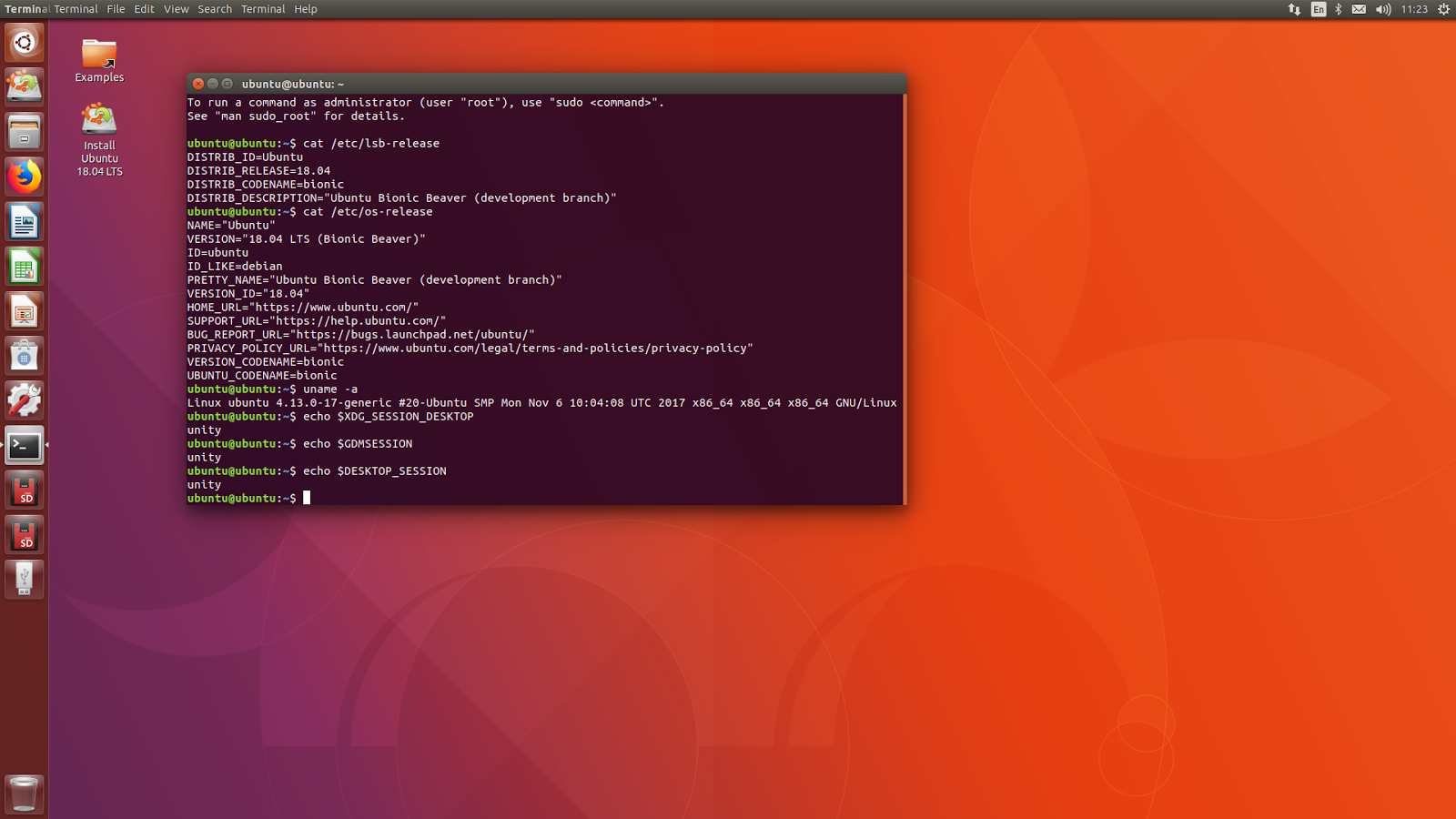Open the Bluetooth indicator menu

click(1338, 9)
